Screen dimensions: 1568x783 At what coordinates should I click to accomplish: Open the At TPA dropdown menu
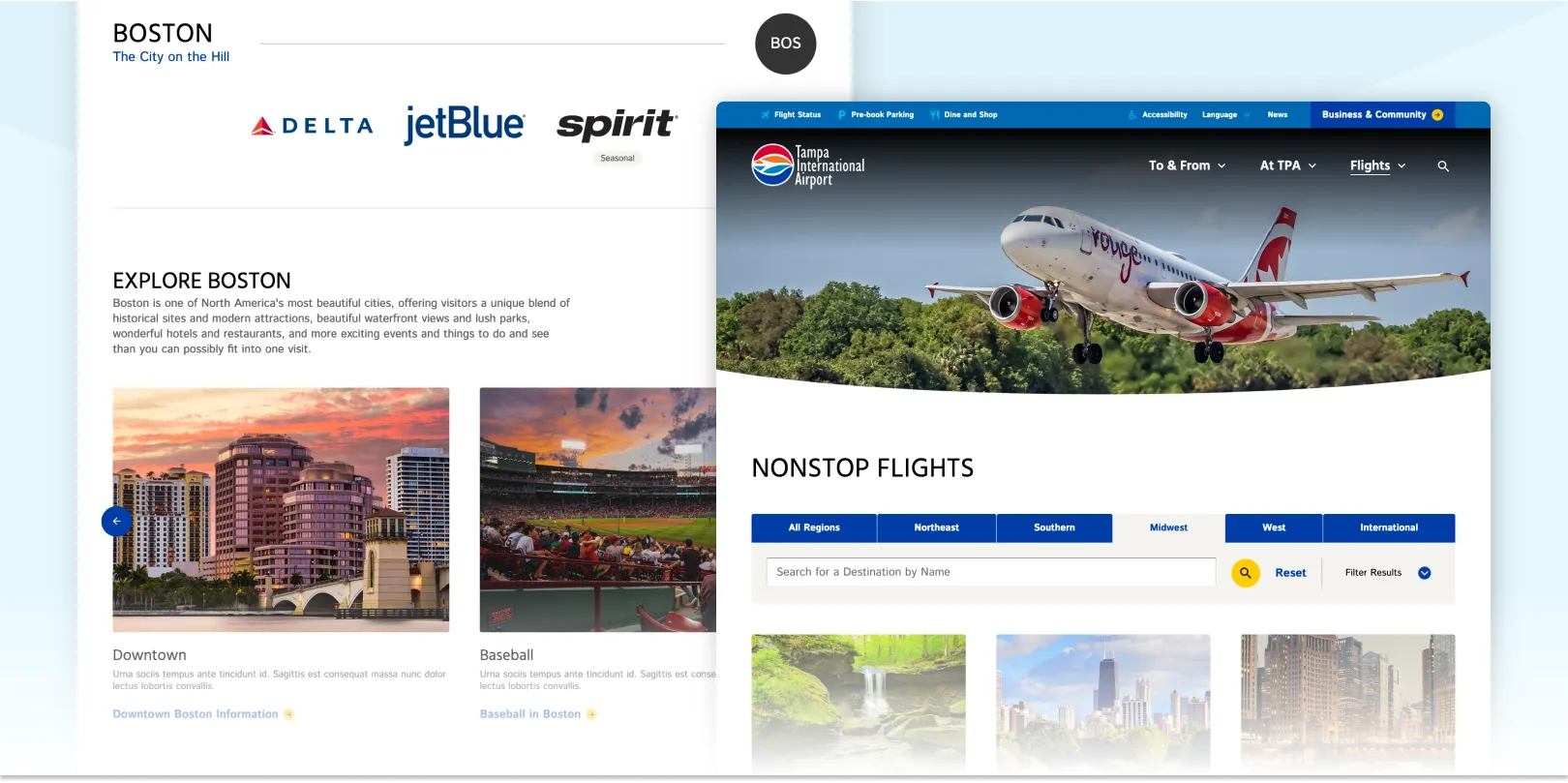pyautogui.click(x=1288, y=166)
